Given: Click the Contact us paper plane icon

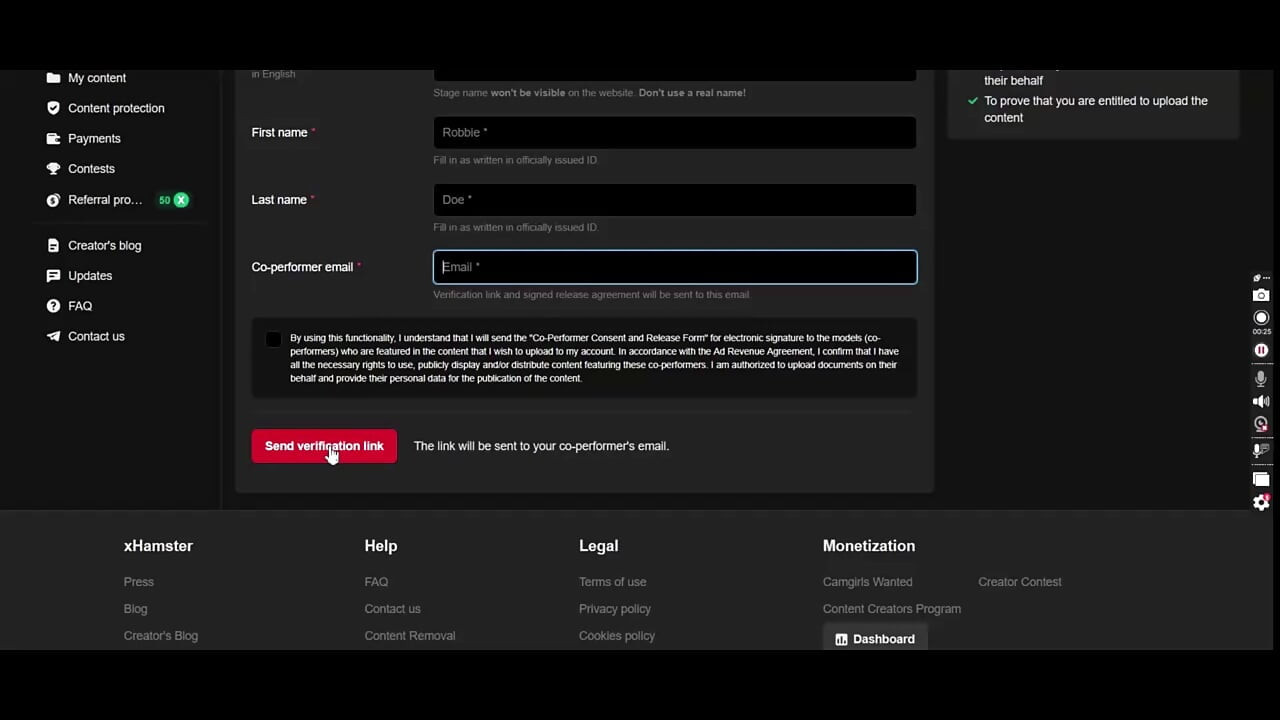Looking at the screenshot, I should 53,336.
